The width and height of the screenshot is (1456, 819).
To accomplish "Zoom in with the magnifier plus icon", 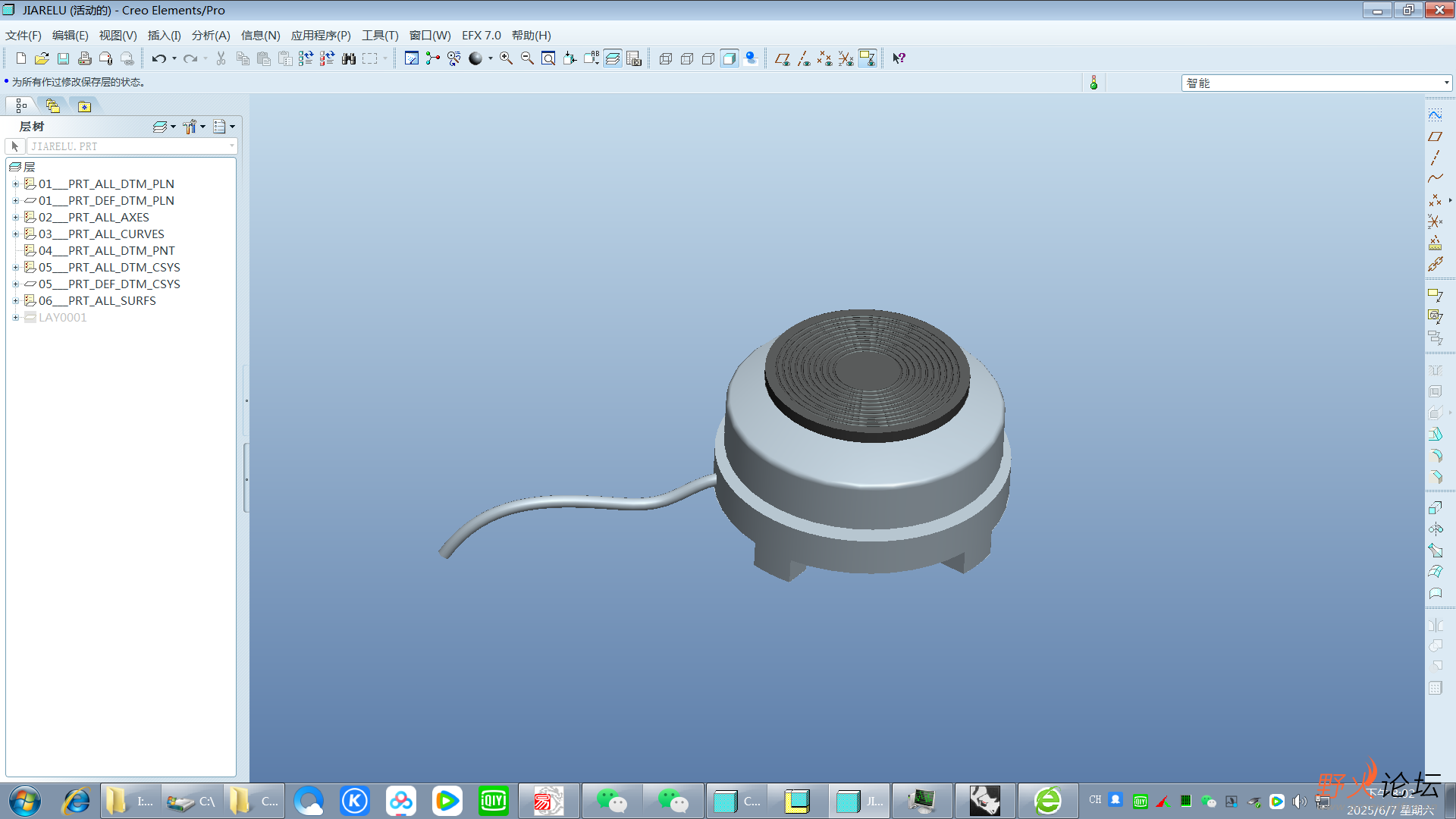I will pyautogui.click(x=506, y=58).
